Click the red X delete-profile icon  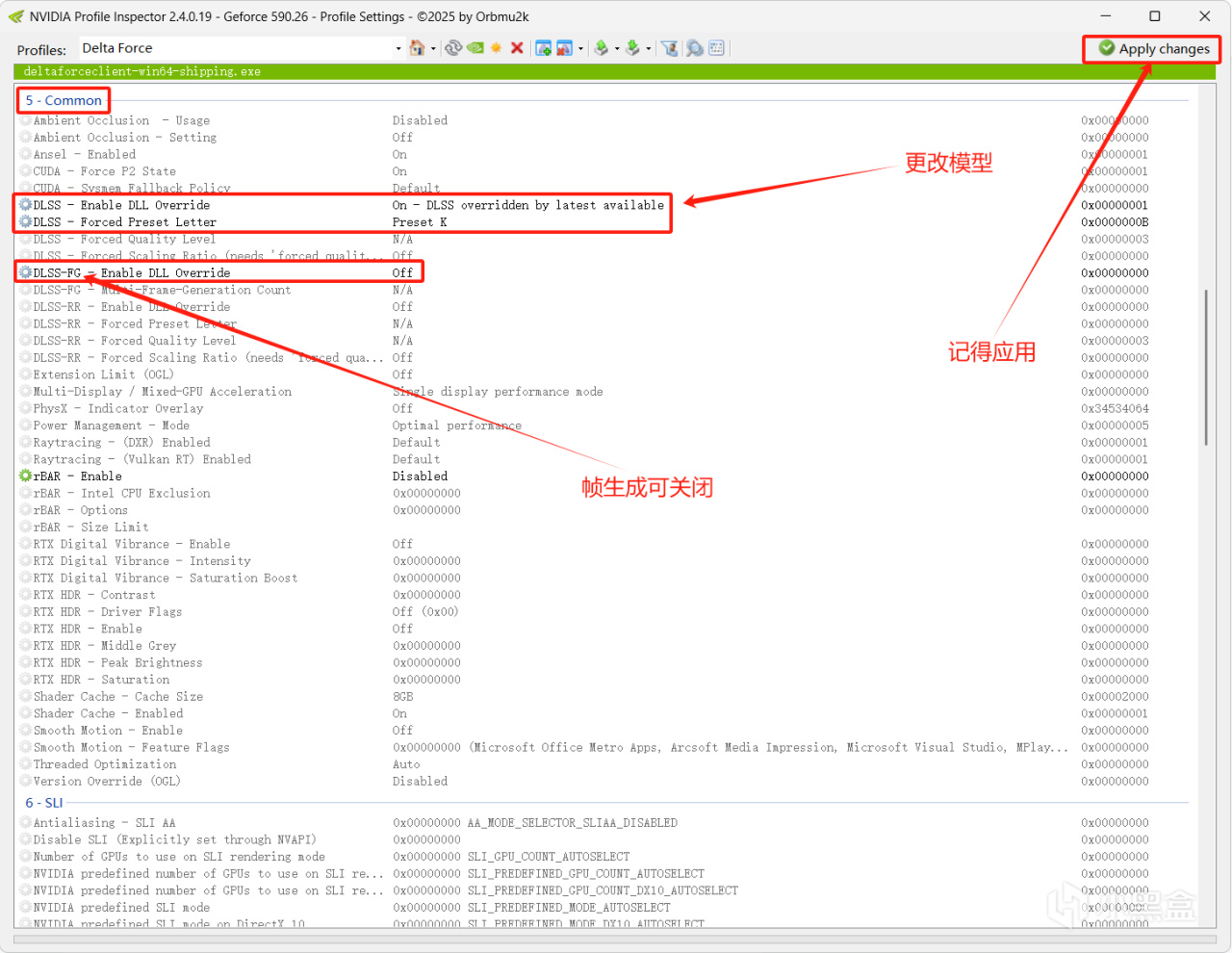517,48
